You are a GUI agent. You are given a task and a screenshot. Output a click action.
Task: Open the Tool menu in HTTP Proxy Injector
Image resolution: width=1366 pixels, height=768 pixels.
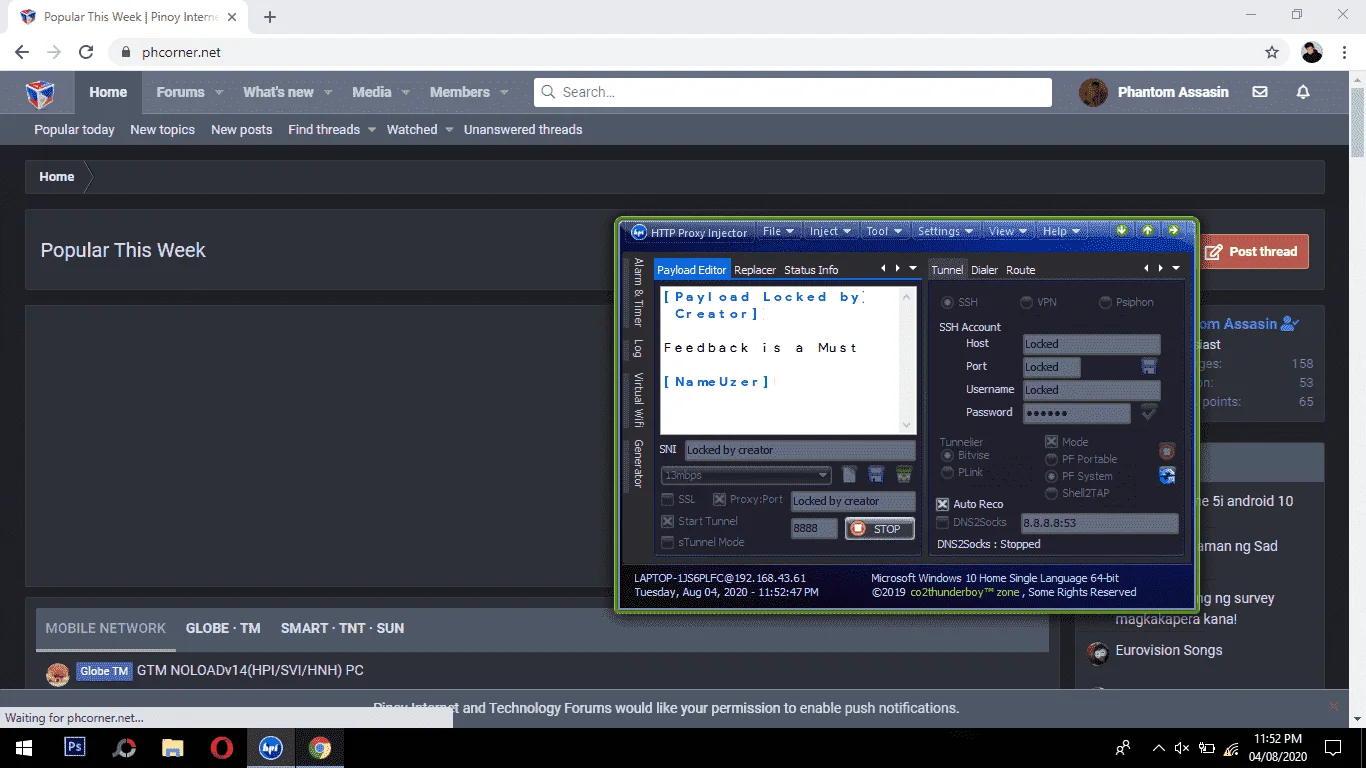884,231
